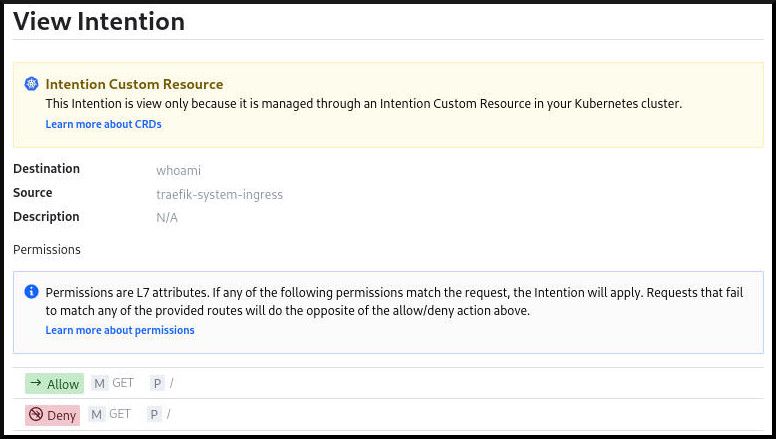Open Learn more about CRDs link
Image resolution: width=776 pixels, height=439 pixels.
click(103, 124)
